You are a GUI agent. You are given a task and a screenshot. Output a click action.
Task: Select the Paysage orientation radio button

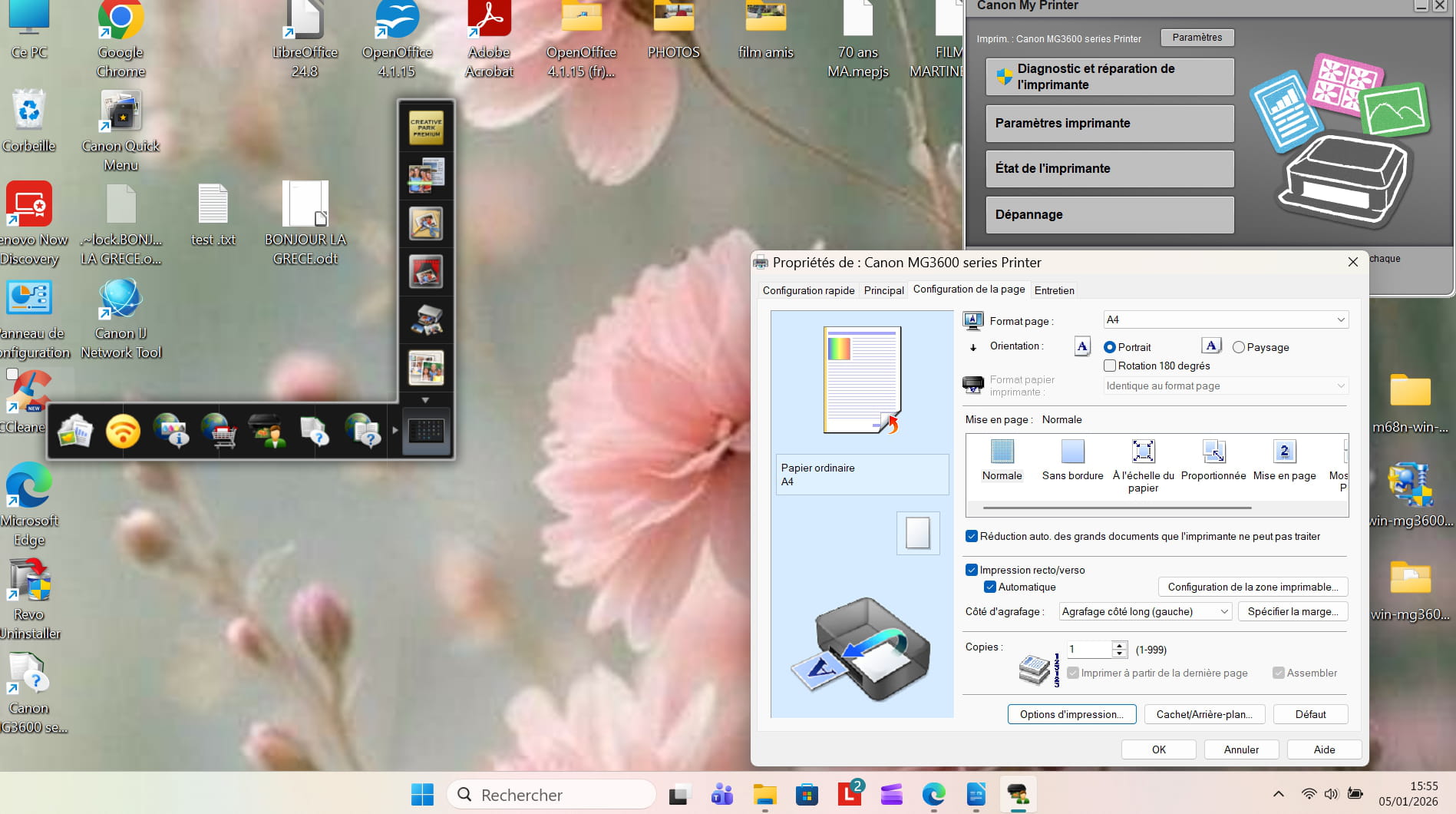point(1239,347)
